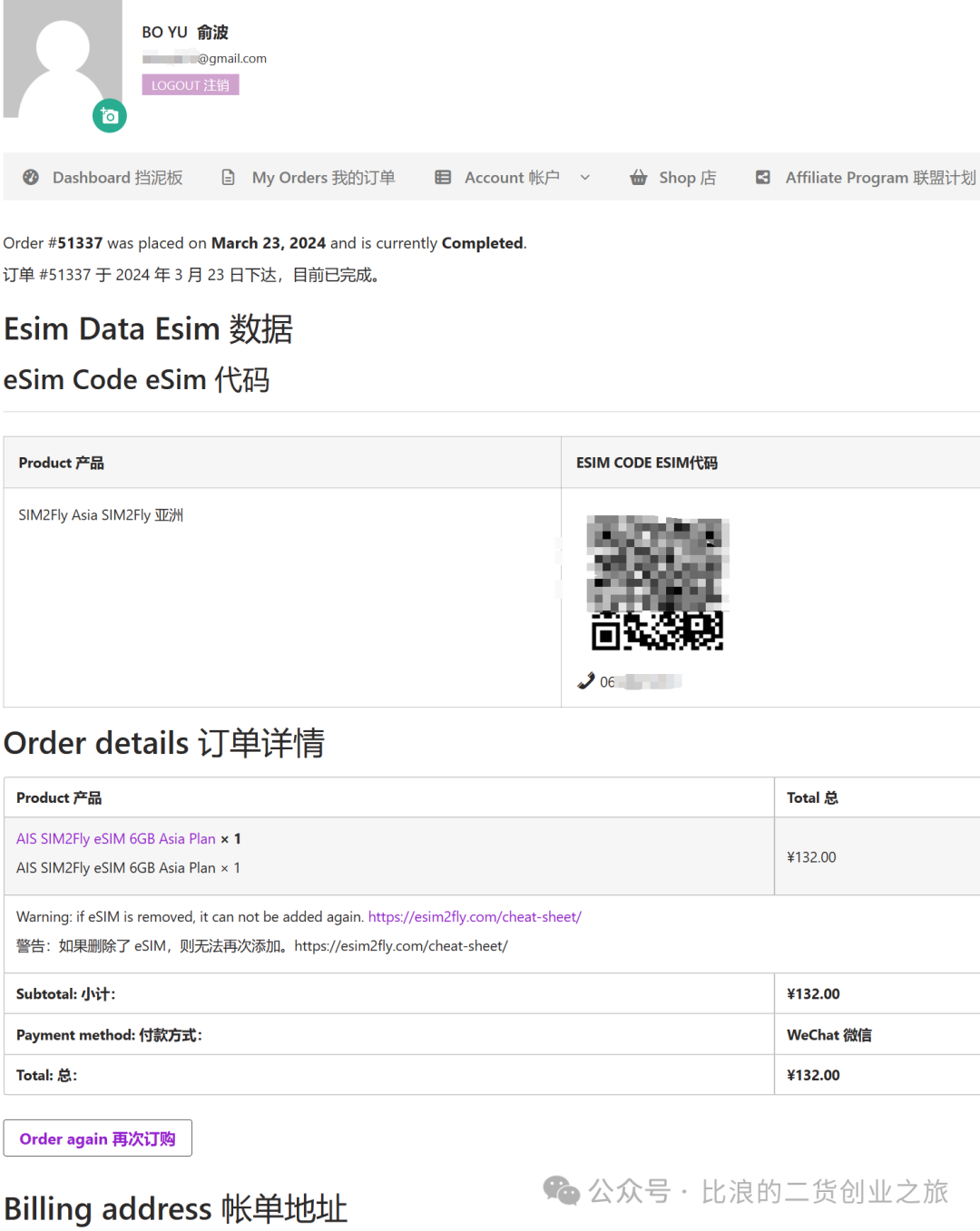The width and height of the screenshot is (980, 1231).
Task: Click the date March 23, 2024
Action: (x=269, y=243)
